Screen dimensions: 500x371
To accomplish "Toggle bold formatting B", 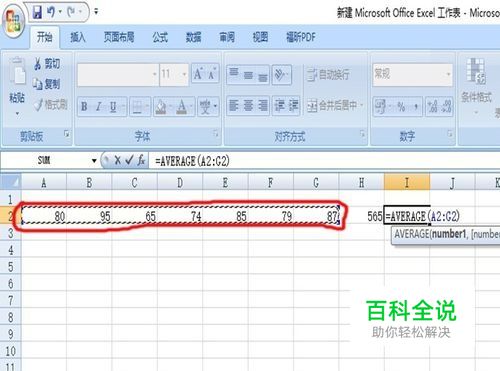I will click(84, 106).
